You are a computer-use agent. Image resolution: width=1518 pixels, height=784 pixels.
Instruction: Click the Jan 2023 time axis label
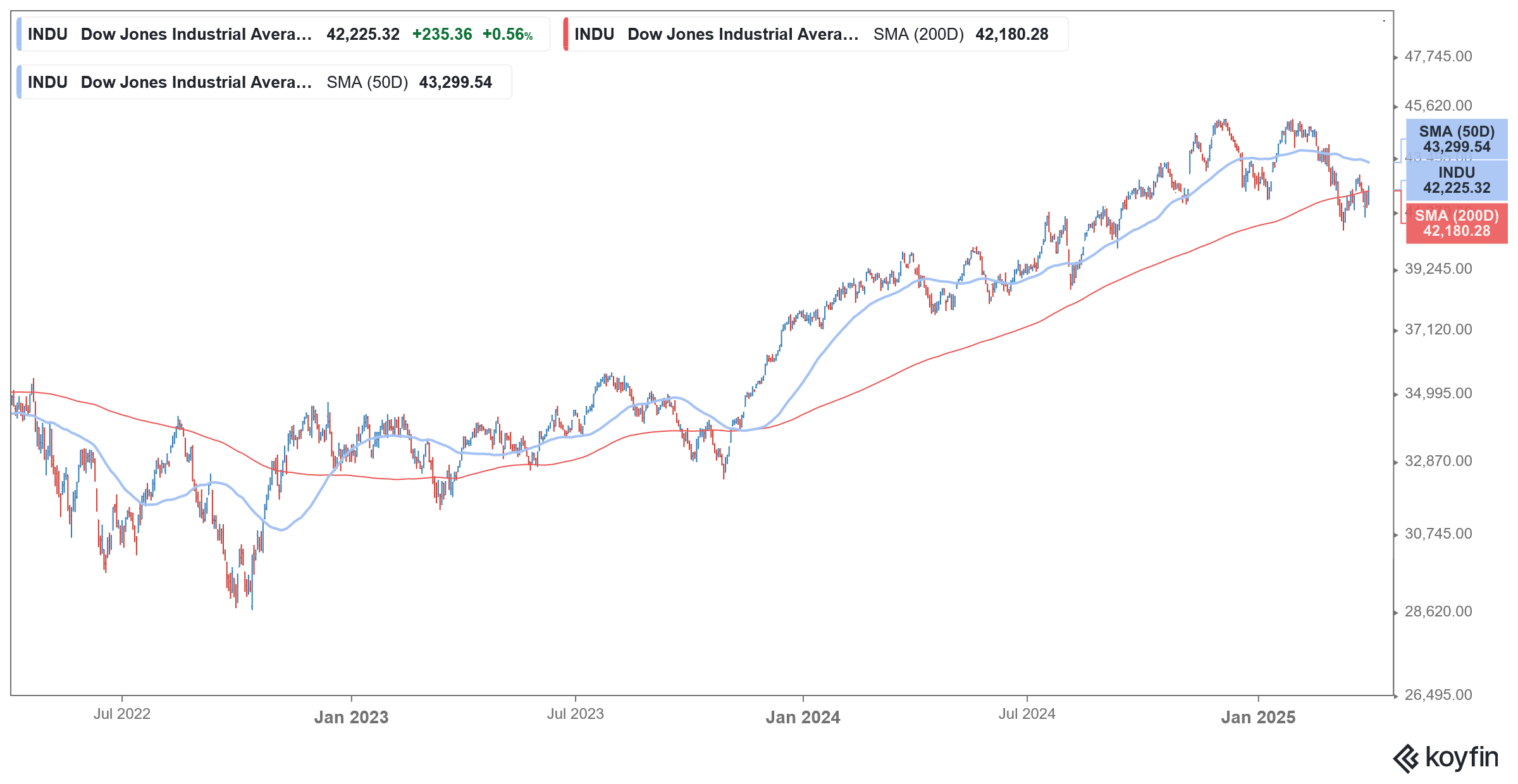351,717
